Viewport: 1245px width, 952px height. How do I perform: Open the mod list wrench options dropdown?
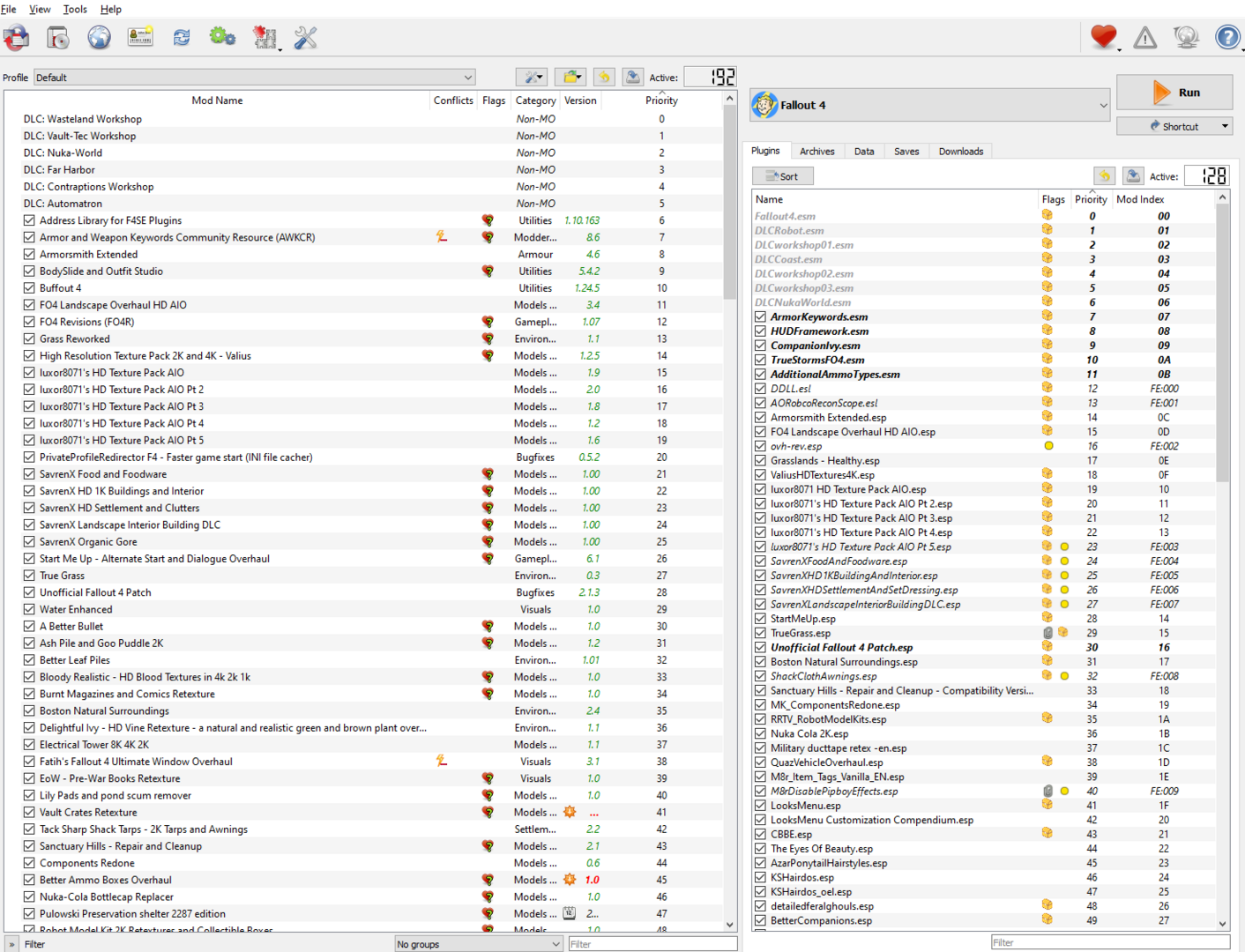point(531,78)
